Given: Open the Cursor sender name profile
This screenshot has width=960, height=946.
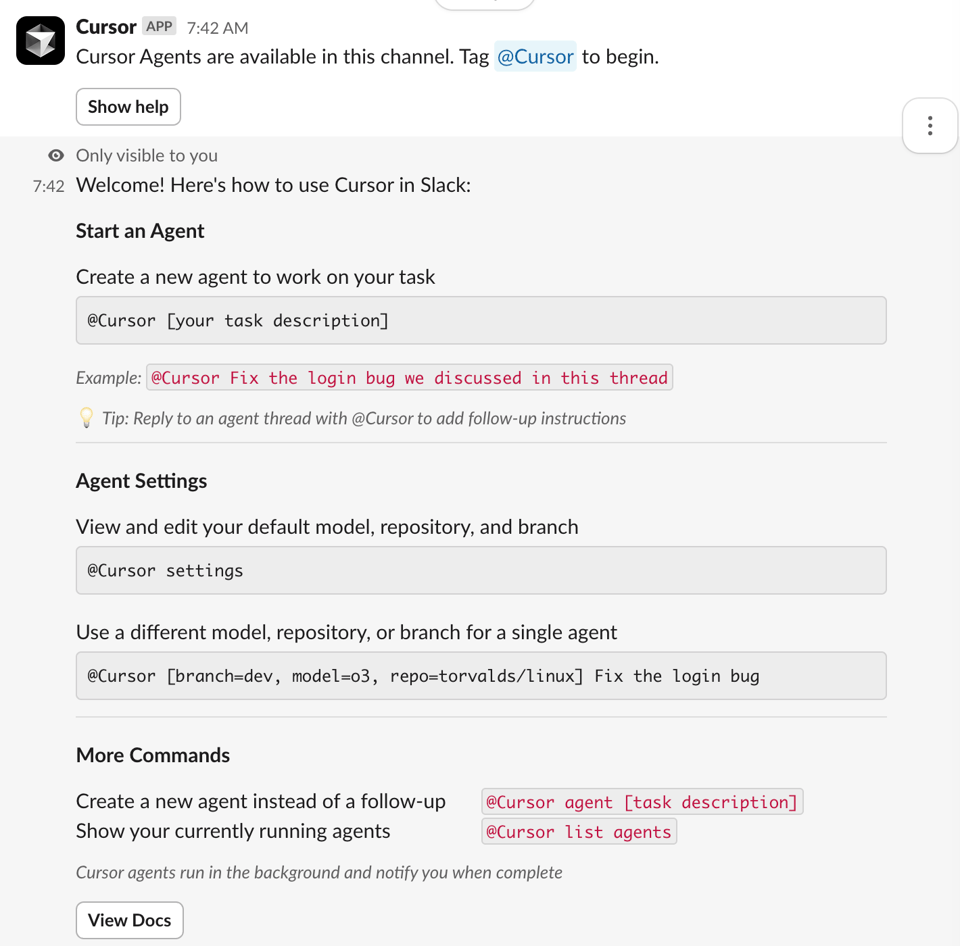Looking at the screenshot, I should [106, 27].
